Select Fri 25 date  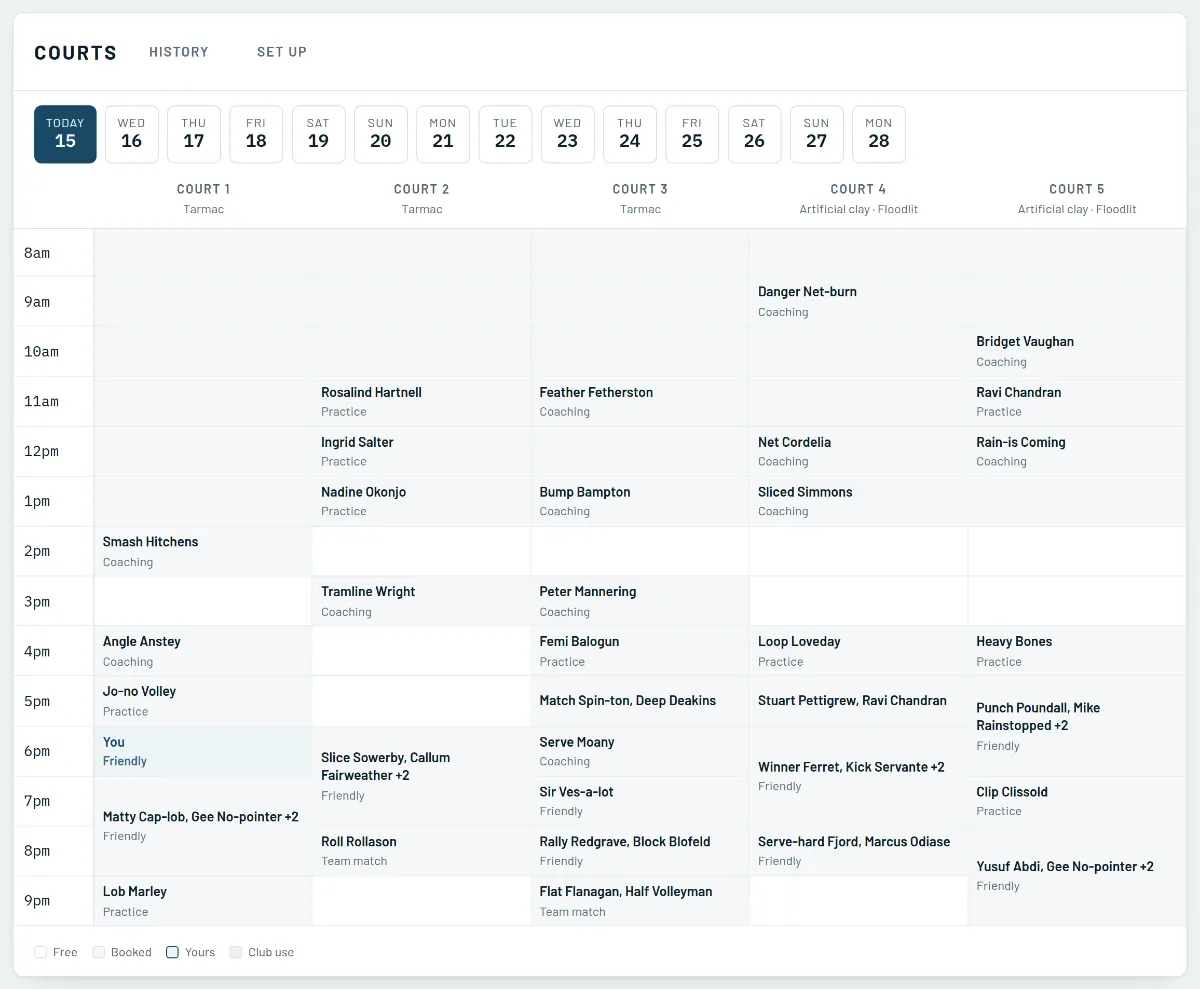[692, 134]
